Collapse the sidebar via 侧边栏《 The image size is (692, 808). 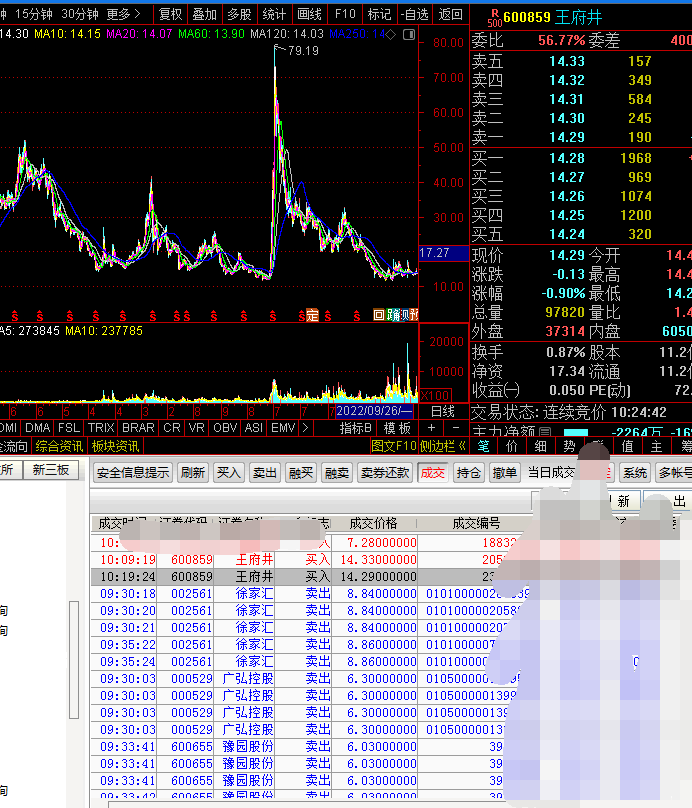pos(442,446)
